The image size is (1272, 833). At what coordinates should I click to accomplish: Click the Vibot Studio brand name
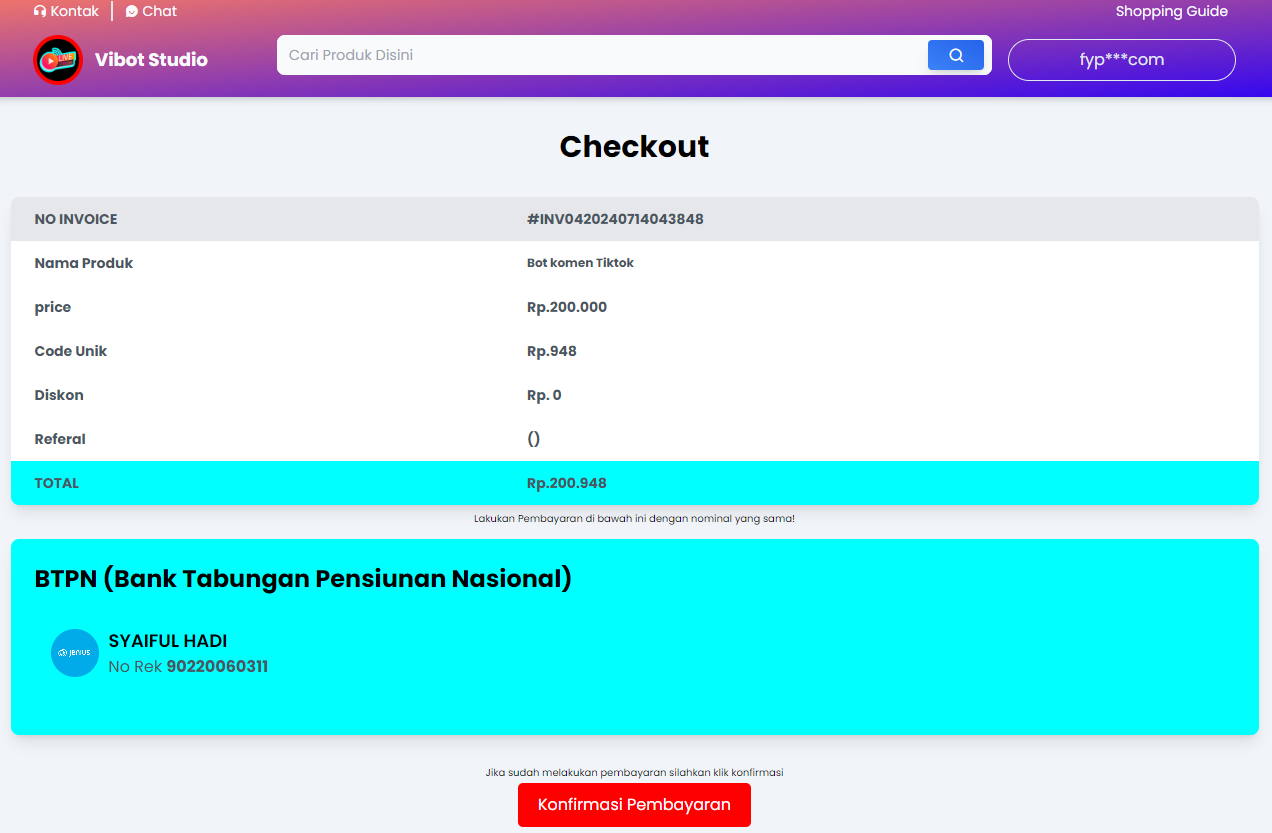point(151,60)
